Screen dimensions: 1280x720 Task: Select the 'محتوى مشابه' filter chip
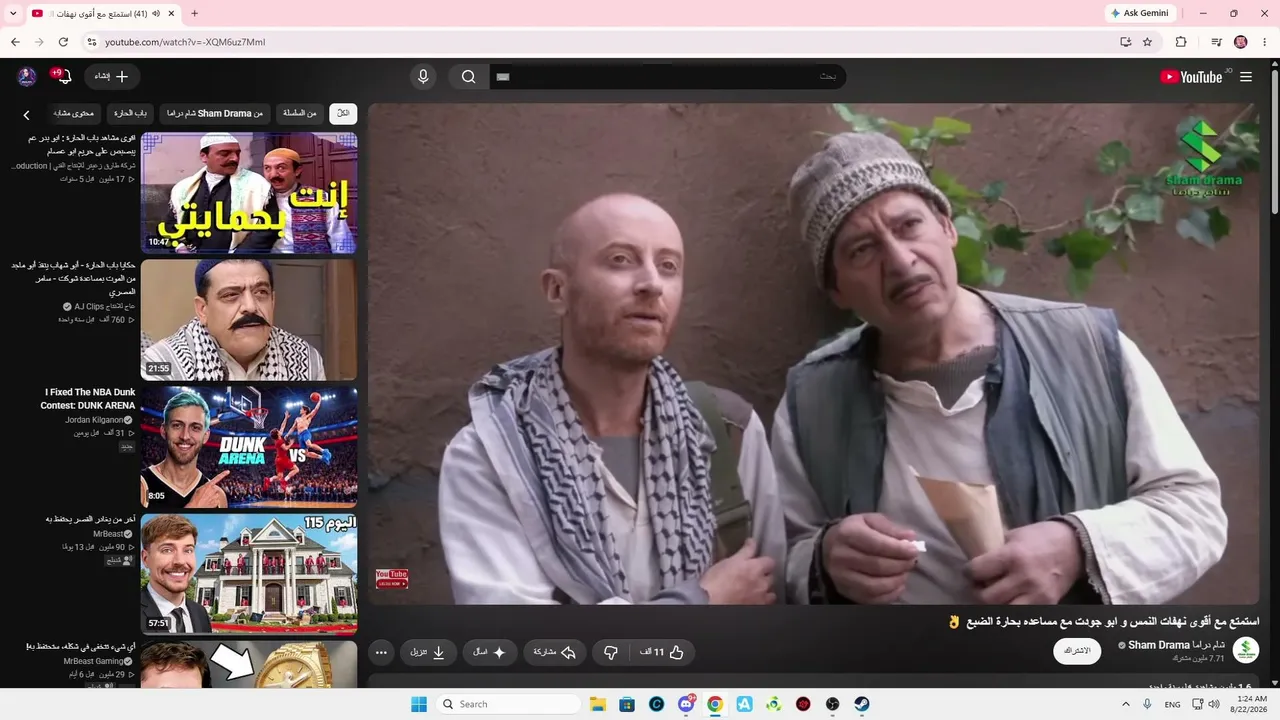[x=74, y=114]
